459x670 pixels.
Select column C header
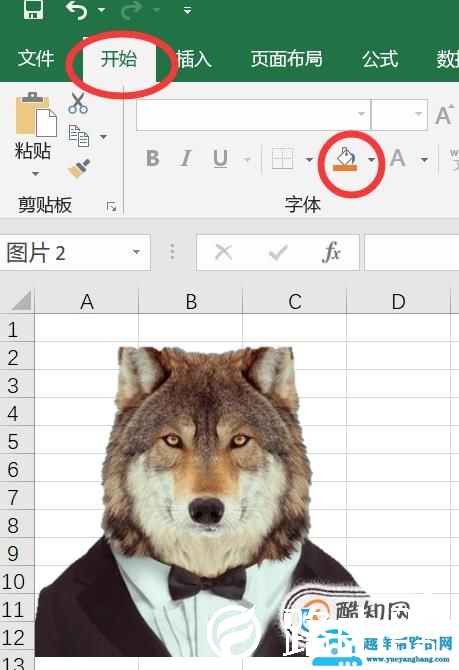294,301
